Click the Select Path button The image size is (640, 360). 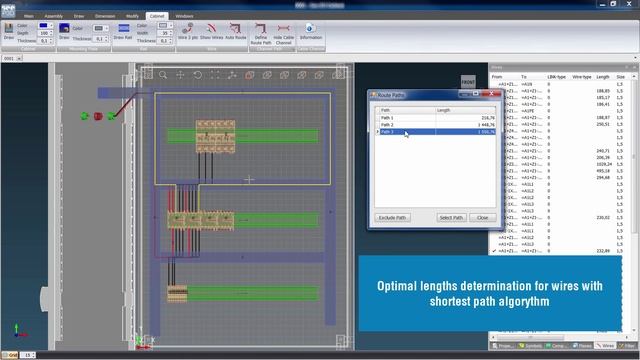[451, 218]
